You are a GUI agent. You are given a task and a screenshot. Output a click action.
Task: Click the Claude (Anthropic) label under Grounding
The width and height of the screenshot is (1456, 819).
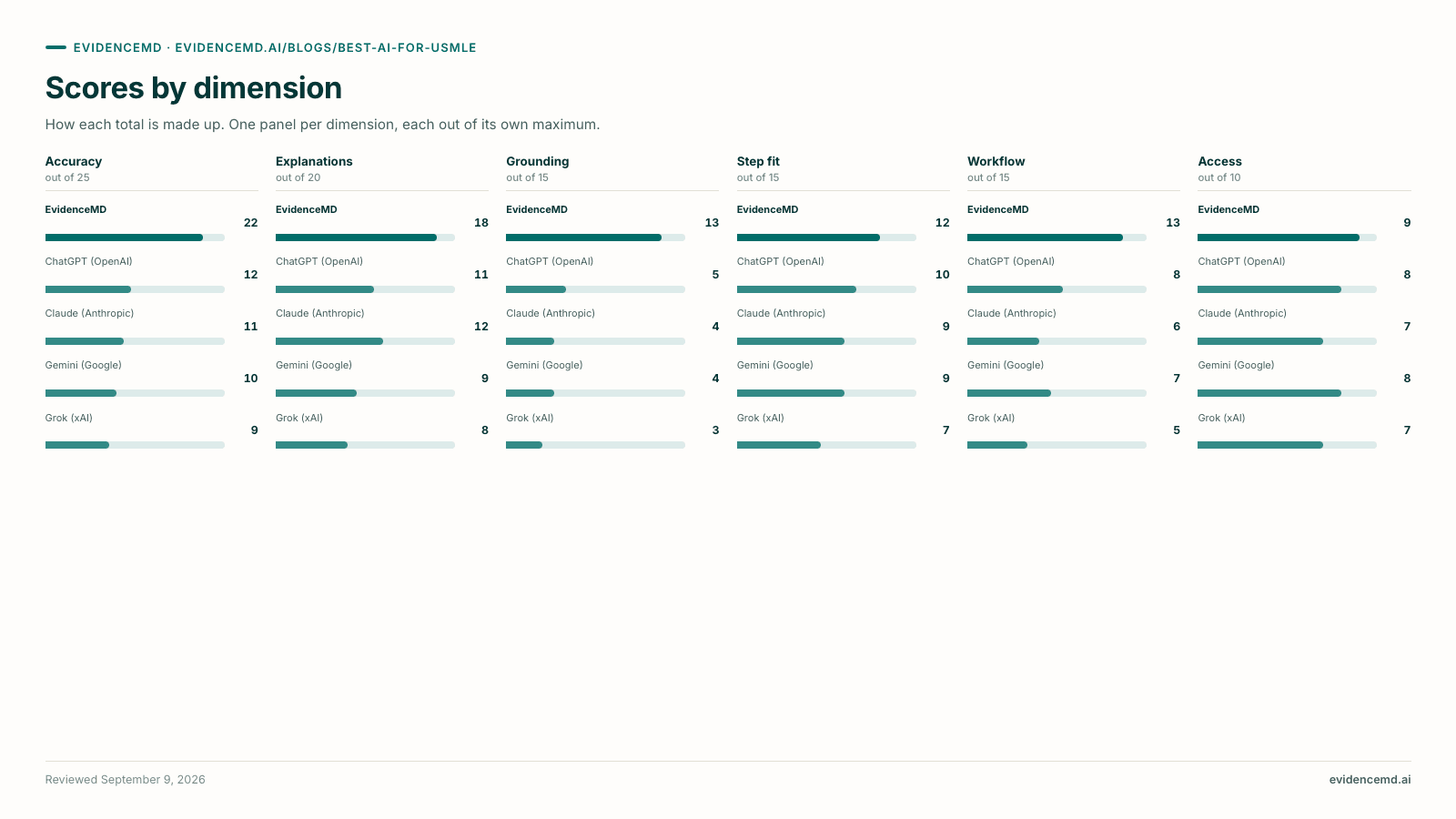tap(551, 314)
